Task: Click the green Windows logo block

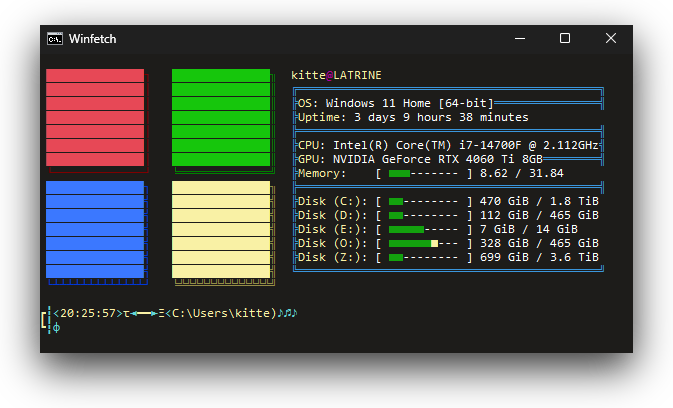Action: 221,118
